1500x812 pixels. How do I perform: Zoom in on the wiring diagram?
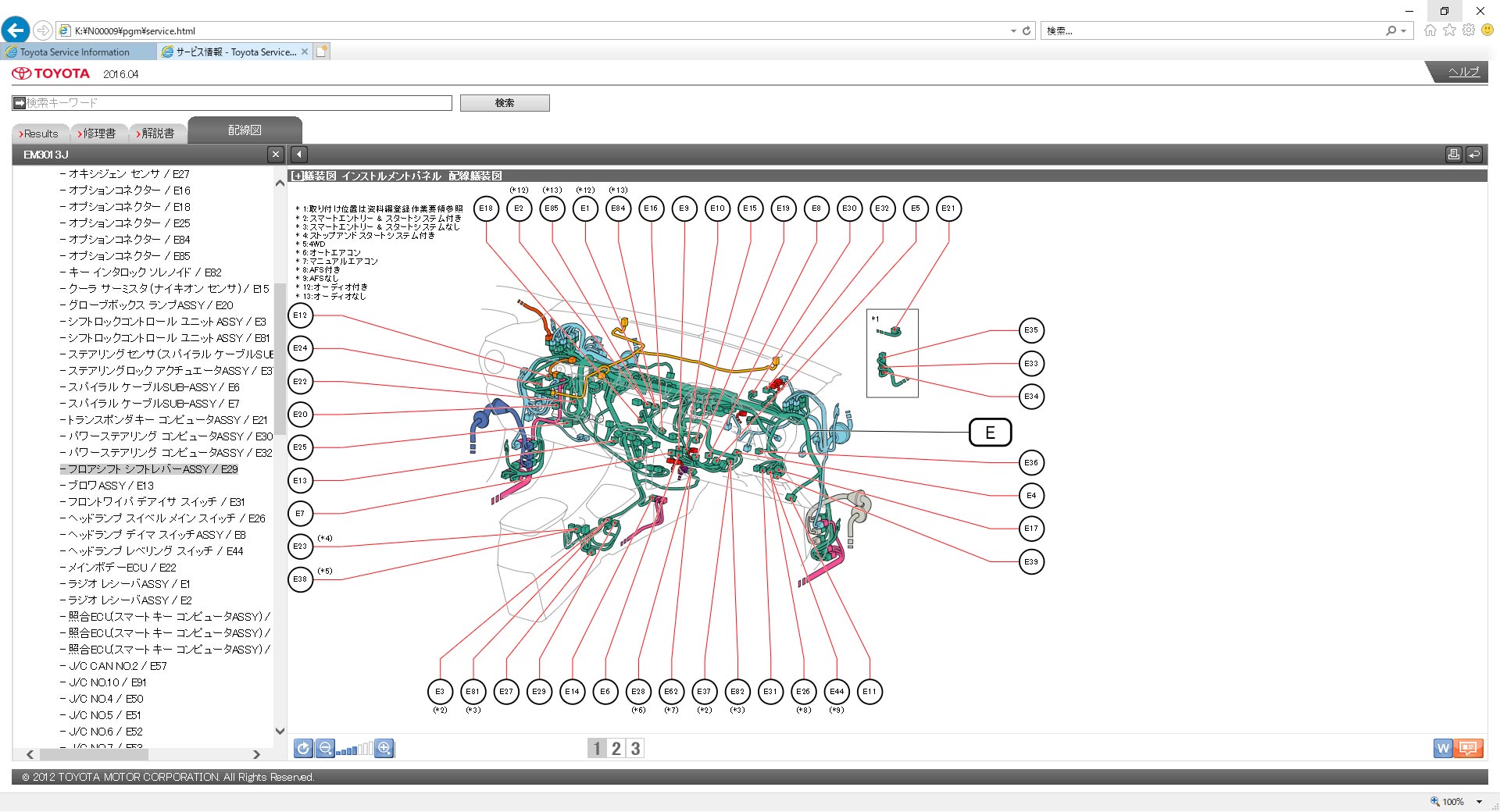pos(384,749)
